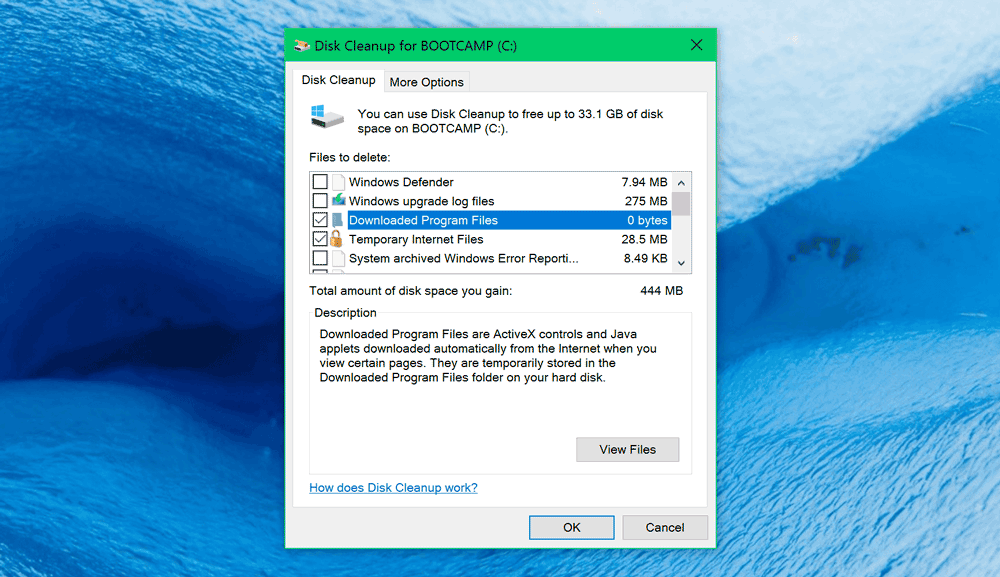
Task: Click the Cancel button
Action: click(665, 527)
